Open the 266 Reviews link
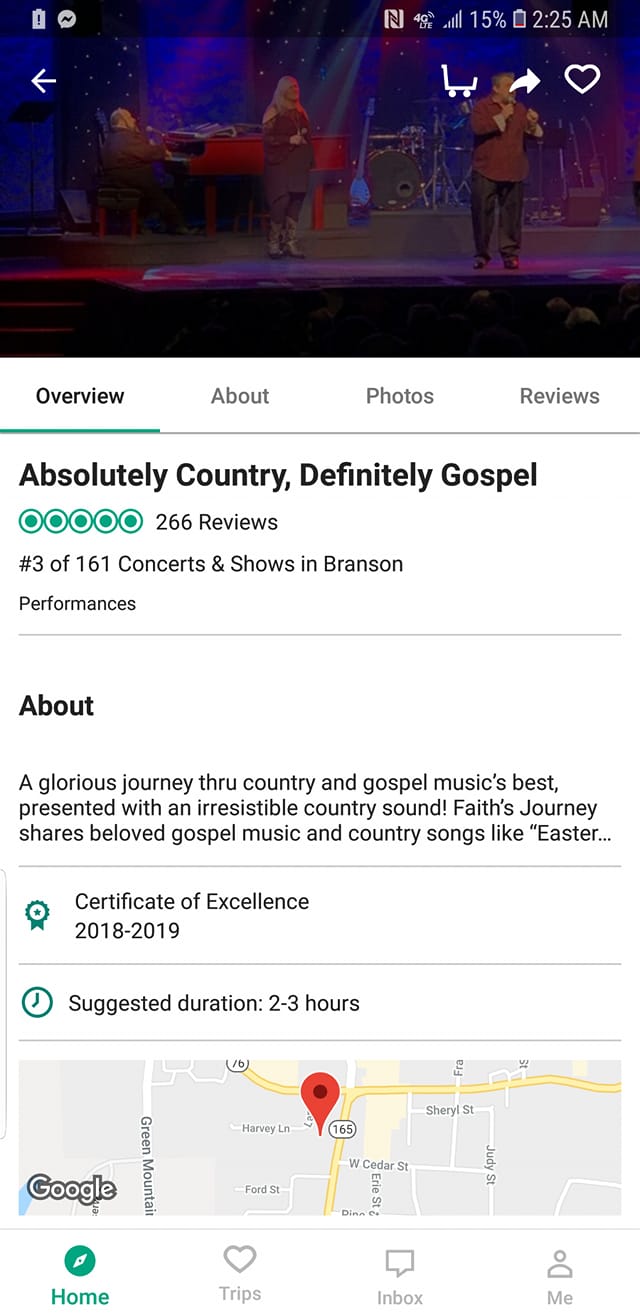 (x=217, y=522)
